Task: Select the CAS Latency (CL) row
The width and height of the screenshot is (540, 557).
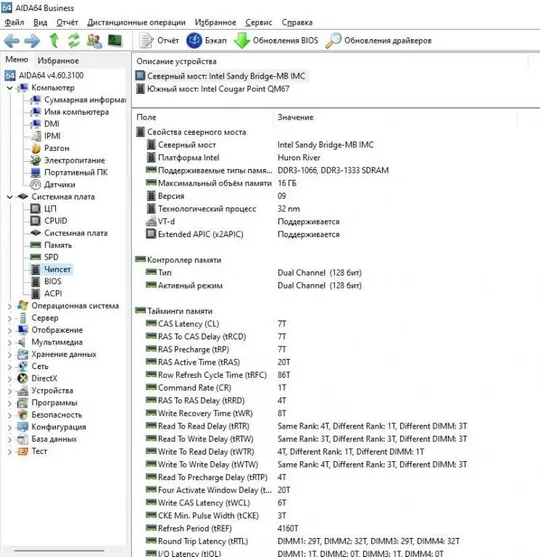Action: pos(216,324)
